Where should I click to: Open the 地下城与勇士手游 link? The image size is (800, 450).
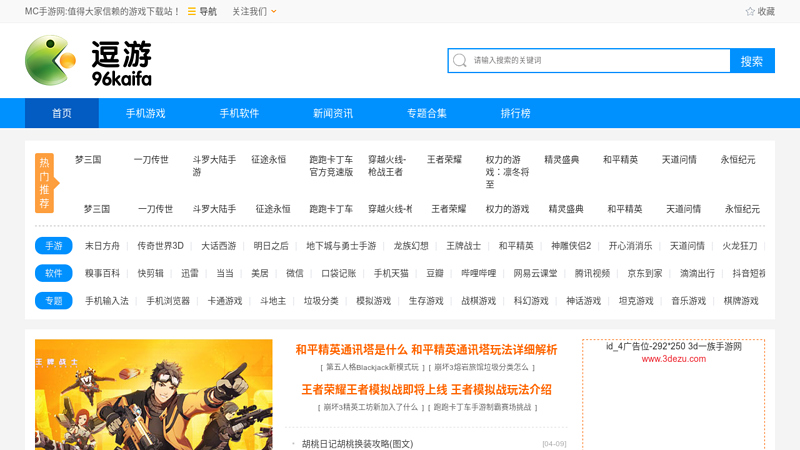341,246
